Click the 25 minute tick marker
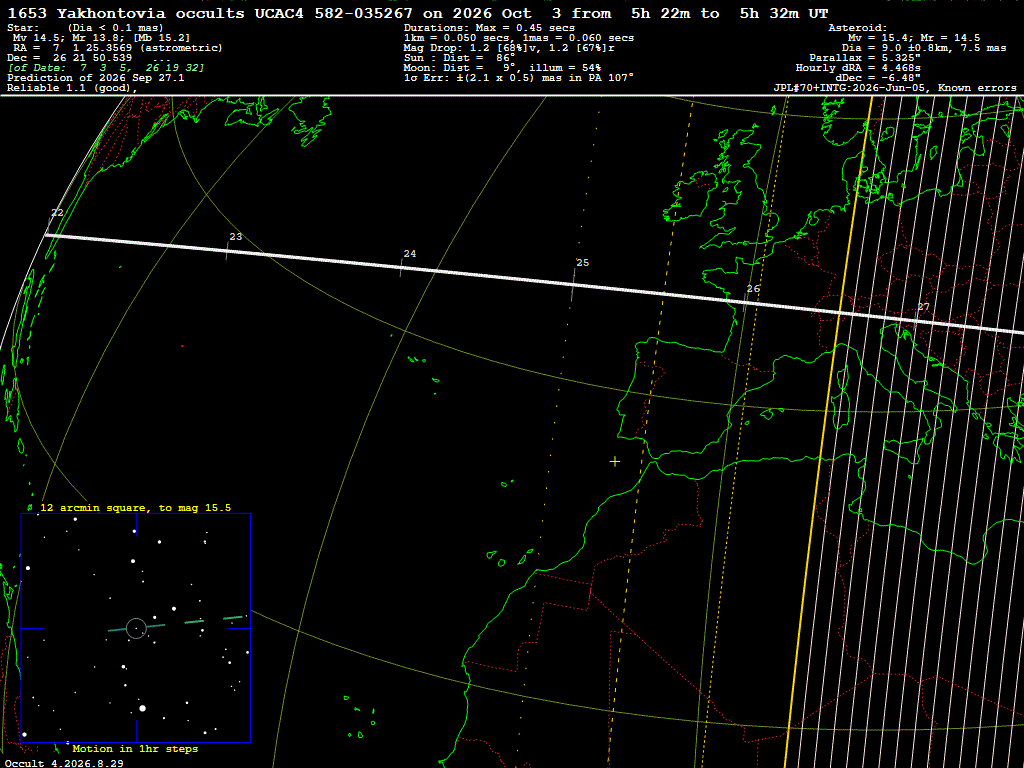This screenshot has height=768, width=1024. [x=583, y=263]
